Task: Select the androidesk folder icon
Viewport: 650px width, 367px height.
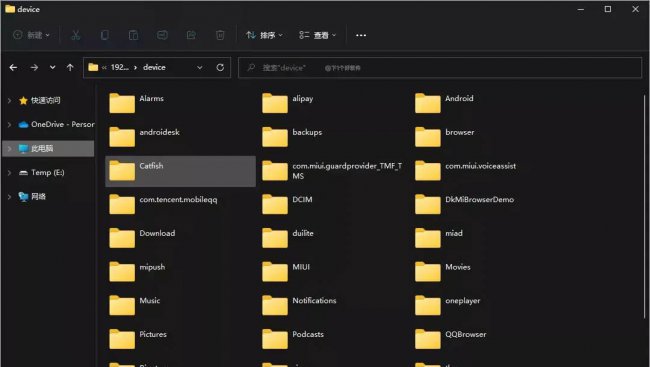Action: coord(122,137)
